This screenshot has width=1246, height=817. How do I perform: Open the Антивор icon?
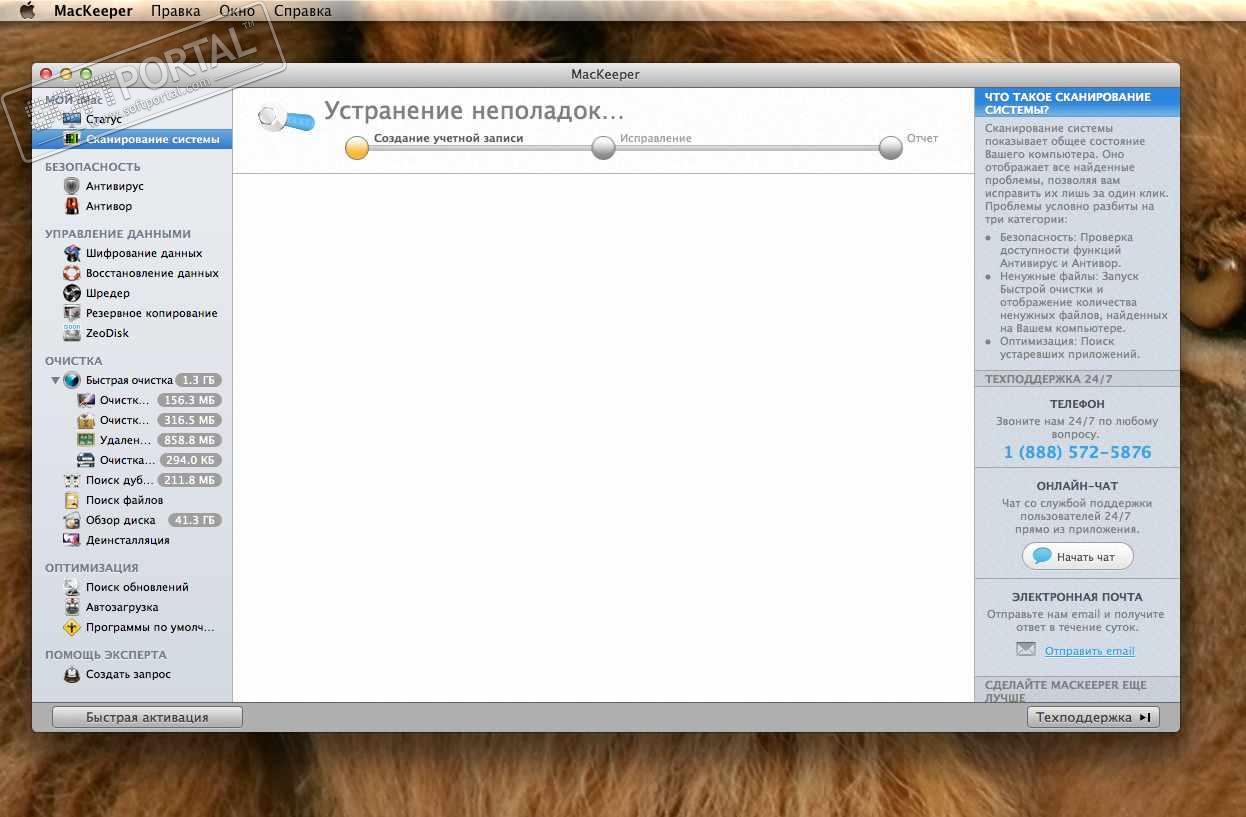71,206
